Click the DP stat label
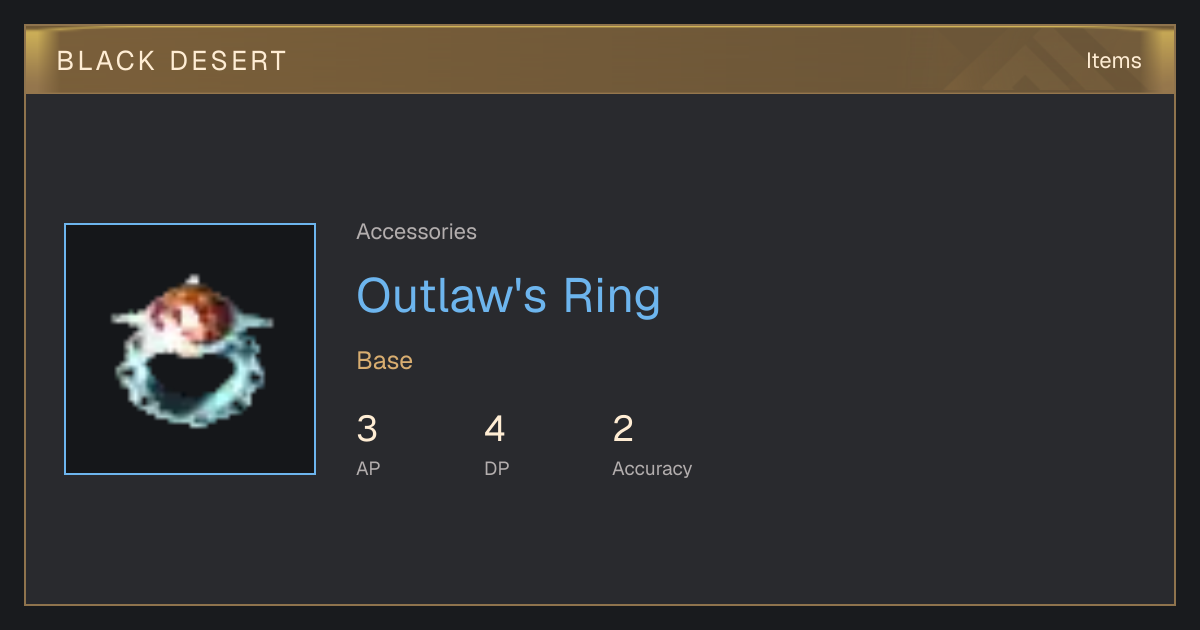Screen dimensions: 1200x630 [496, 468]
